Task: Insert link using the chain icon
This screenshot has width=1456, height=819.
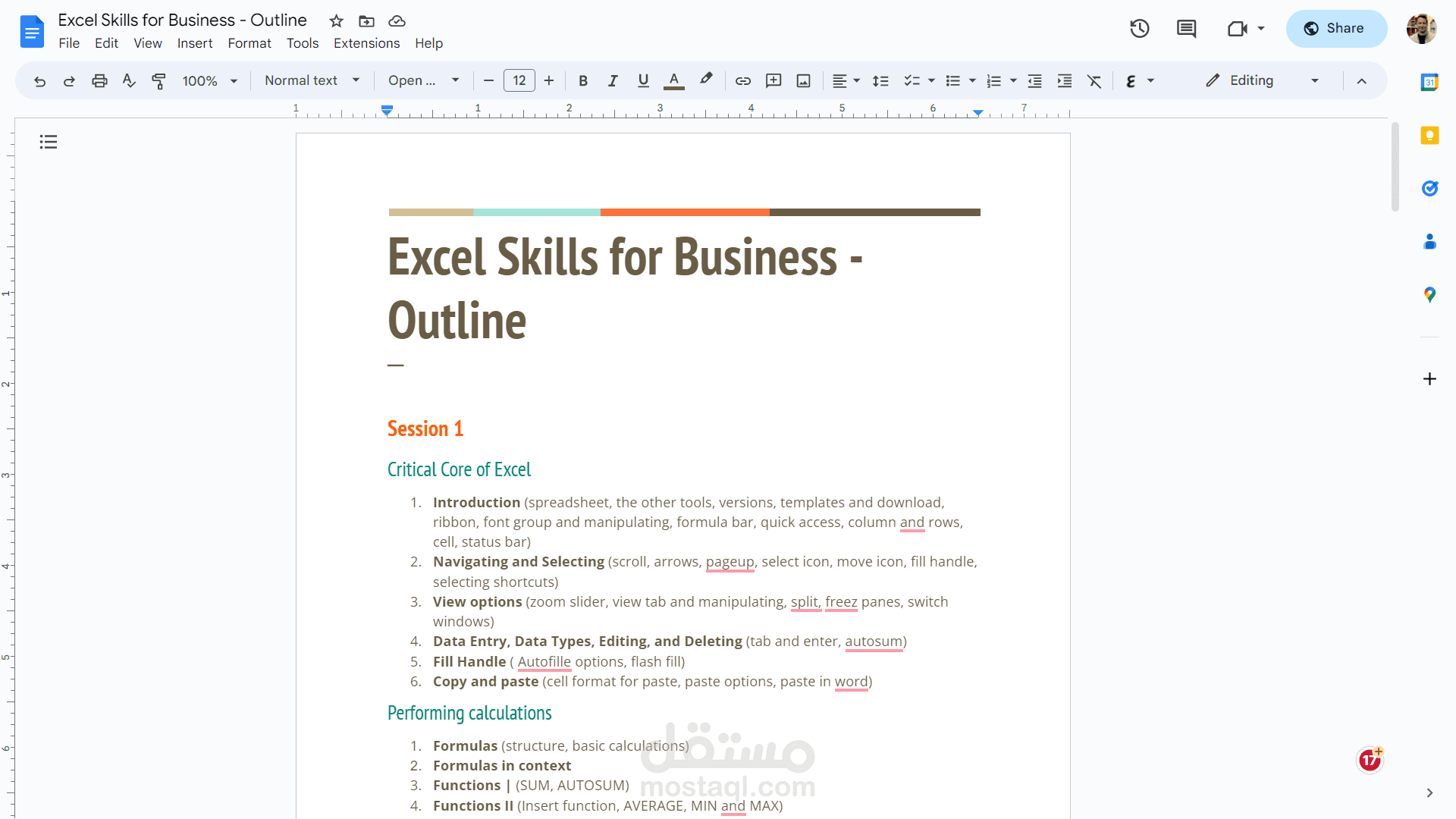Action: pyautogui.click(x=742, y=81)
